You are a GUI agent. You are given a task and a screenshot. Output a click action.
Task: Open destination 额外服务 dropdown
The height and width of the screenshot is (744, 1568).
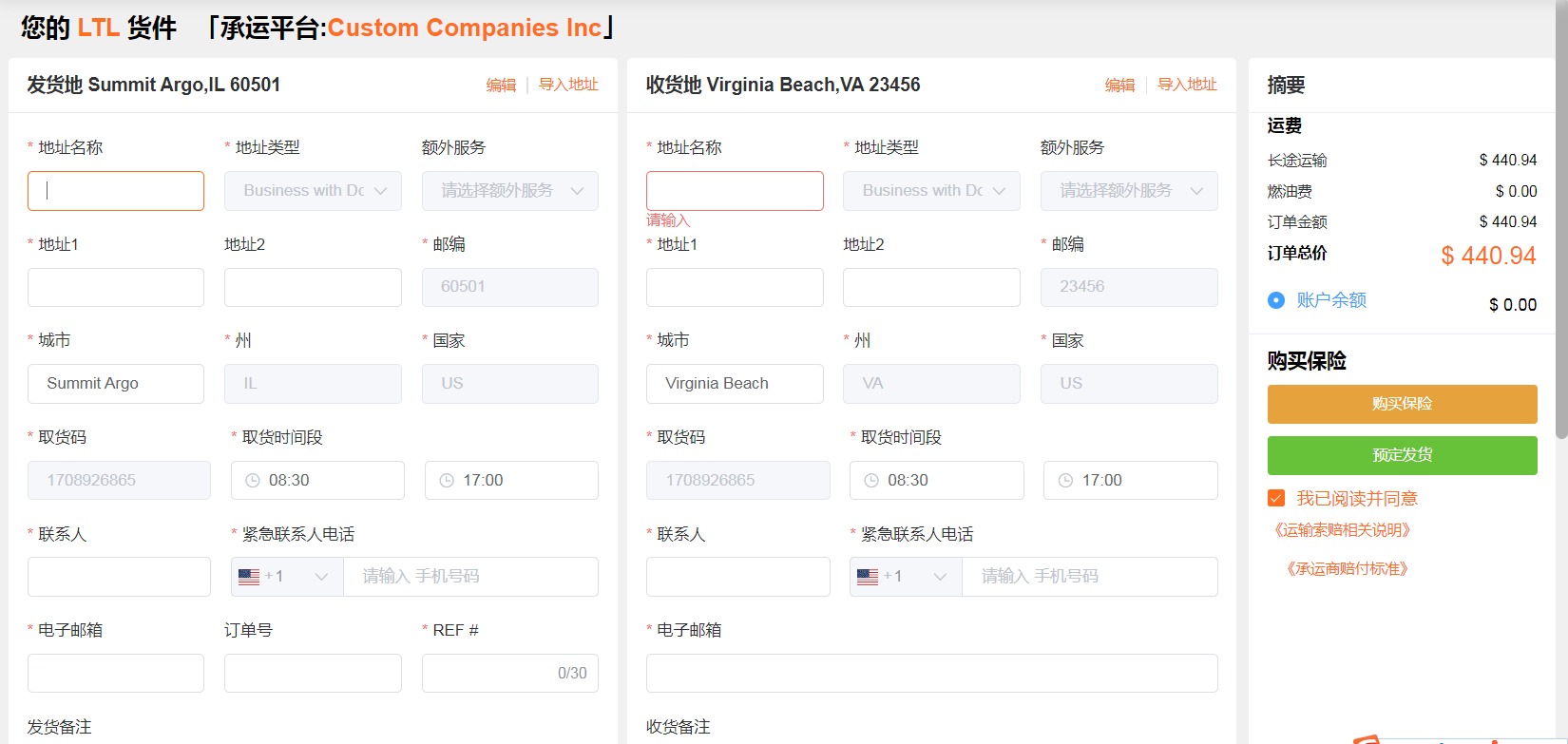pos(1128,191)
